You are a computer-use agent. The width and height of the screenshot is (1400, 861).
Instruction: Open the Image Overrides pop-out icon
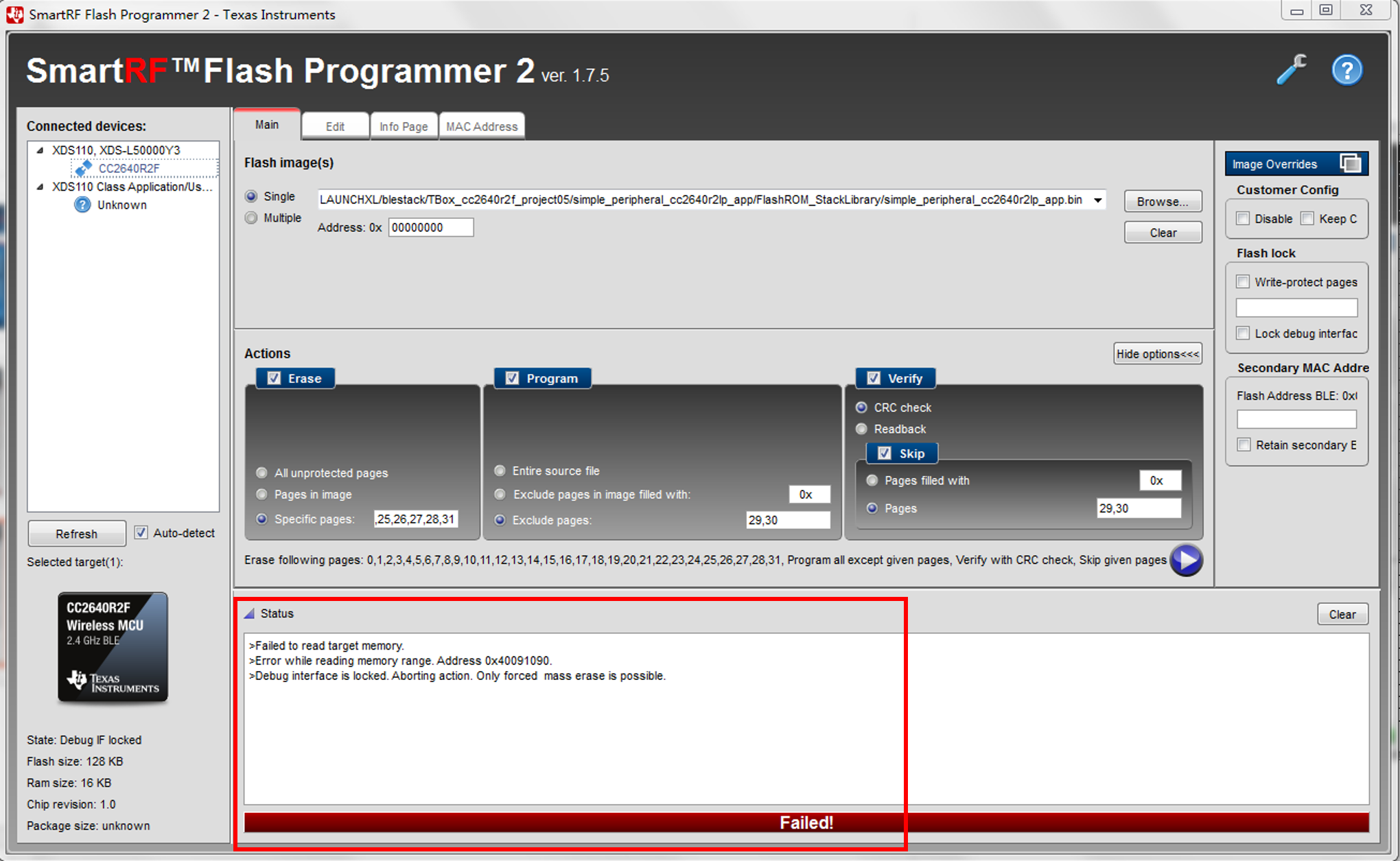click(x=1350, y=163)
